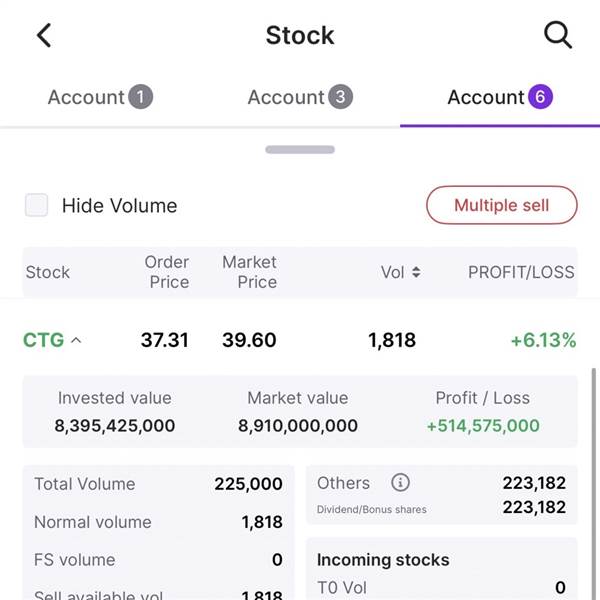Tap the PROFIT/LOSS column header

(521, 272)
